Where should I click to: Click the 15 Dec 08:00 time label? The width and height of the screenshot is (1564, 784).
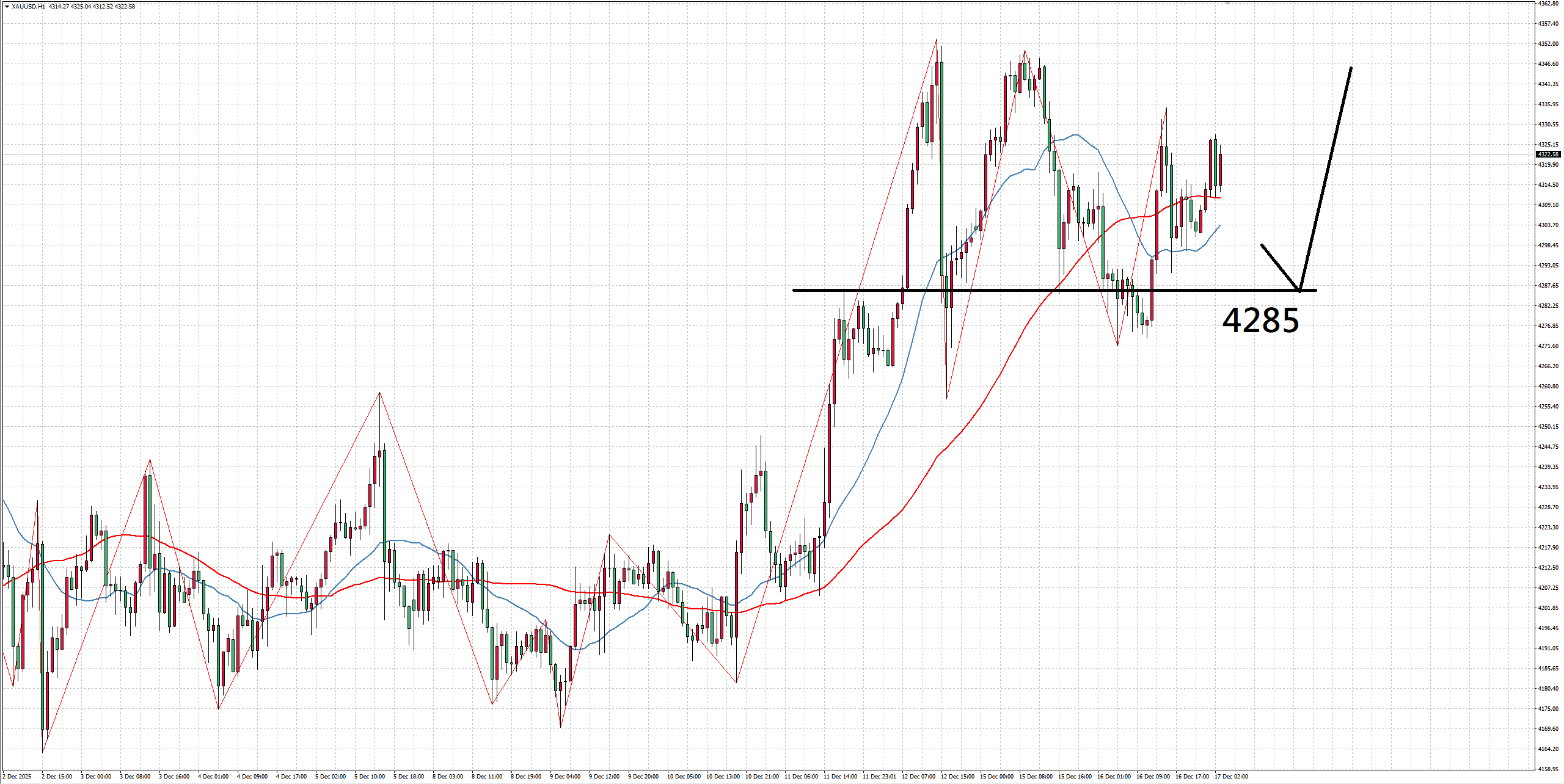click(x=1036, y=777)
